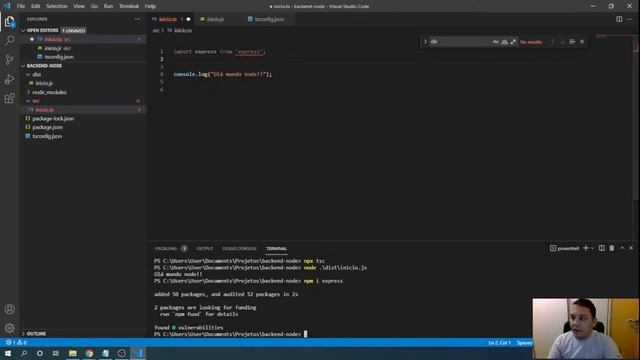Image resolution: width=640 pixels, height=360 pixels.
Task: Split the terminal panel
Action: click(x=602, y=248)
